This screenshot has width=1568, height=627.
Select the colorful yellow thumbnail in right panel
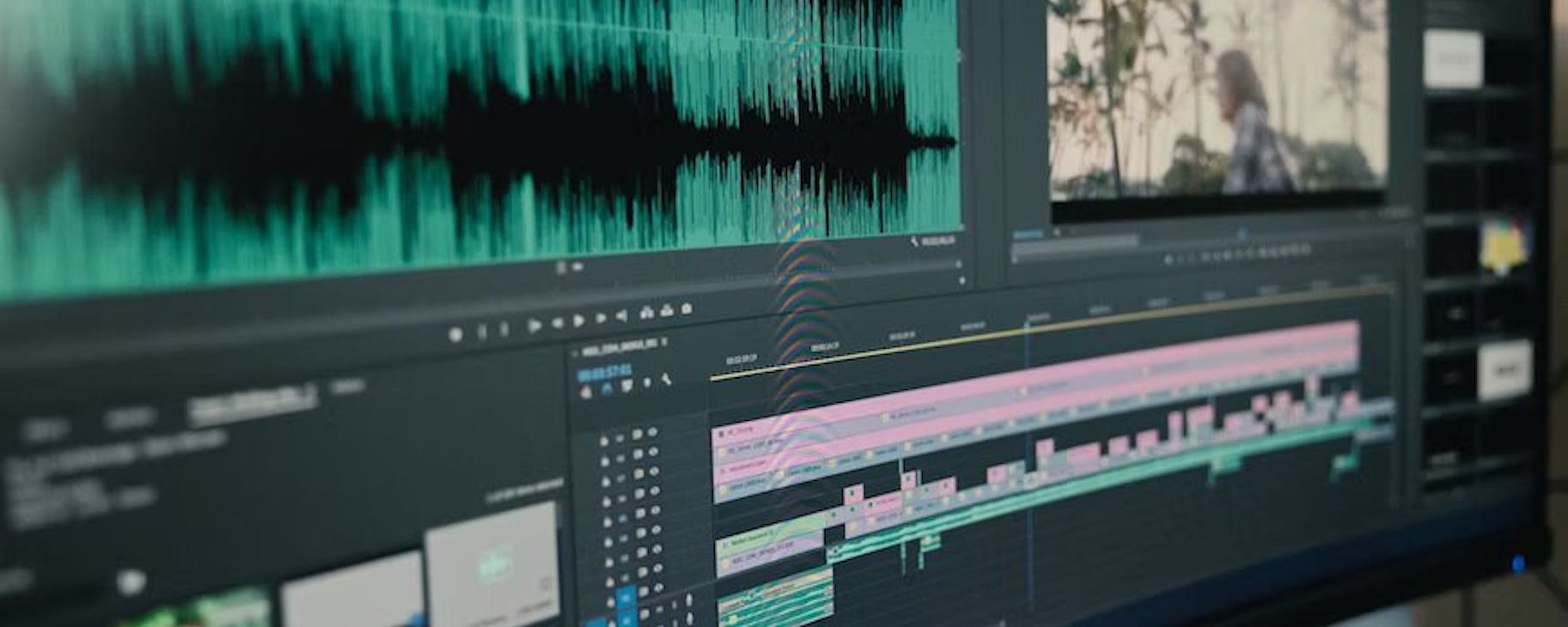[1504, 245]
